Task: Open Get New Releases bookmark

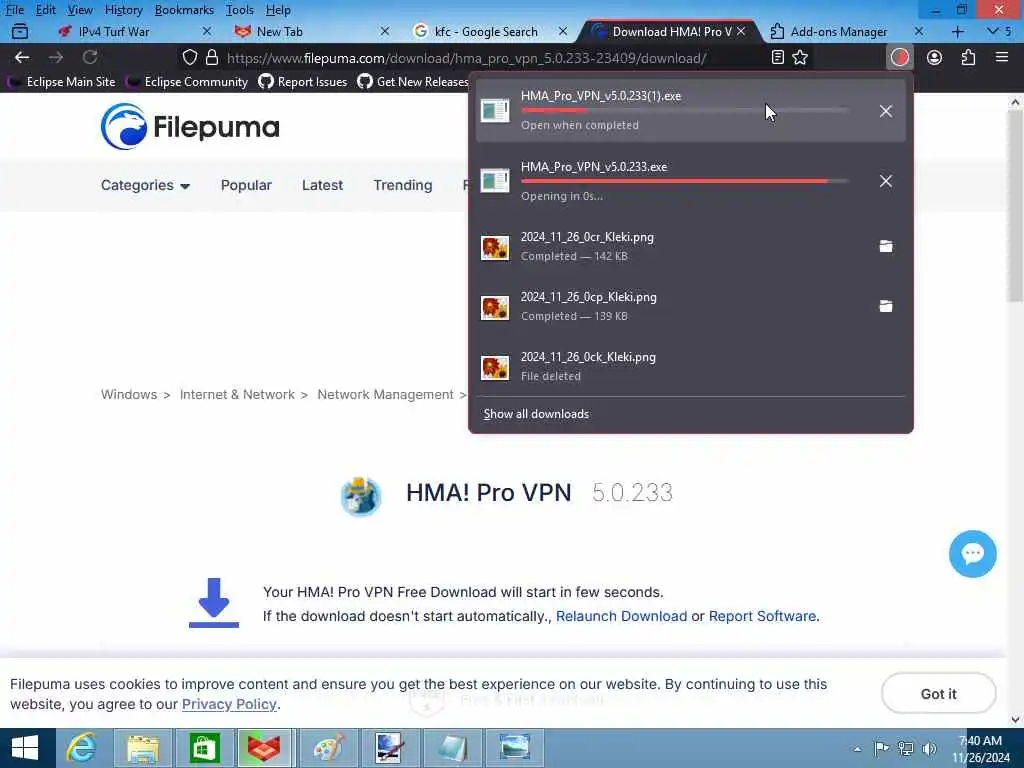Action: coord(413,82)
